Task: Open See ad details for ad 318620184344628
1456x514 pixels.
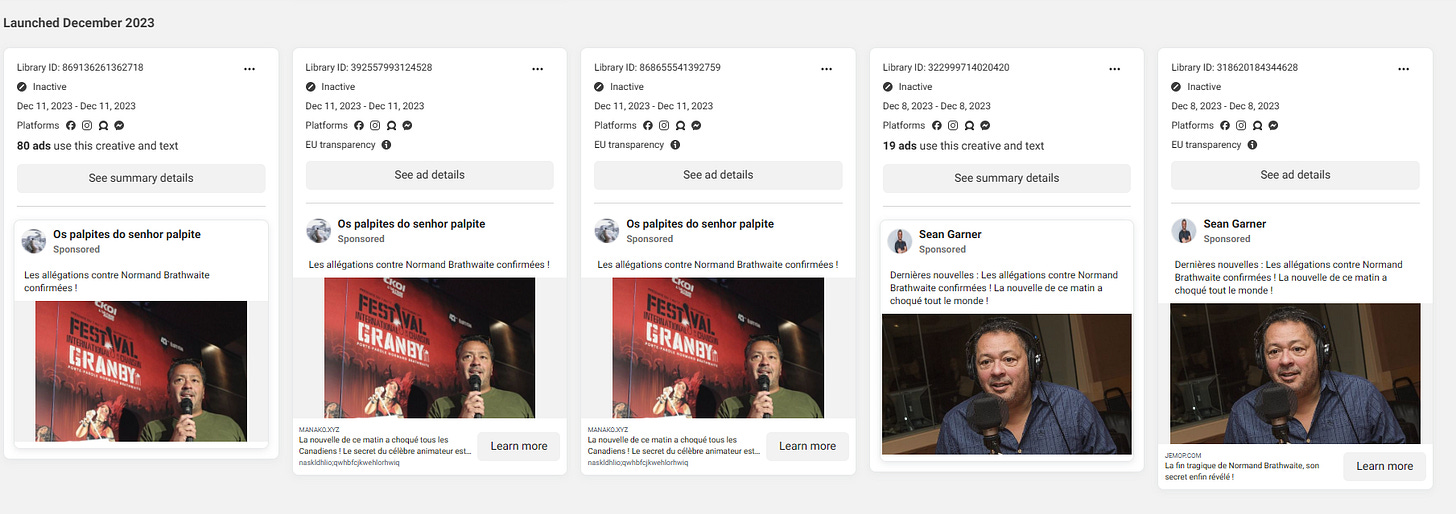Action: pyautogui.click(x=1295, y=175)
